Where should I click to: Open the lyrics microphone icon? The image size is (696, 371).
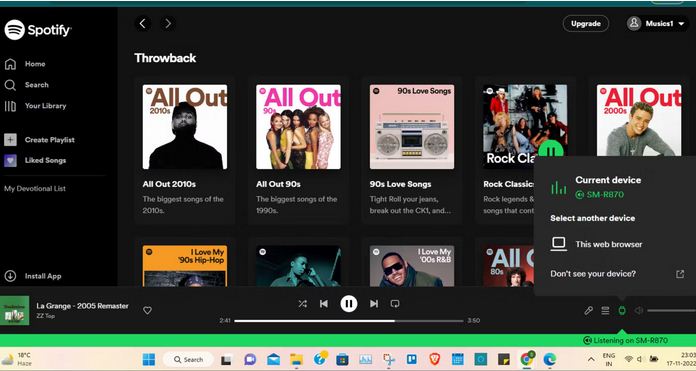[x=589, y=311]
